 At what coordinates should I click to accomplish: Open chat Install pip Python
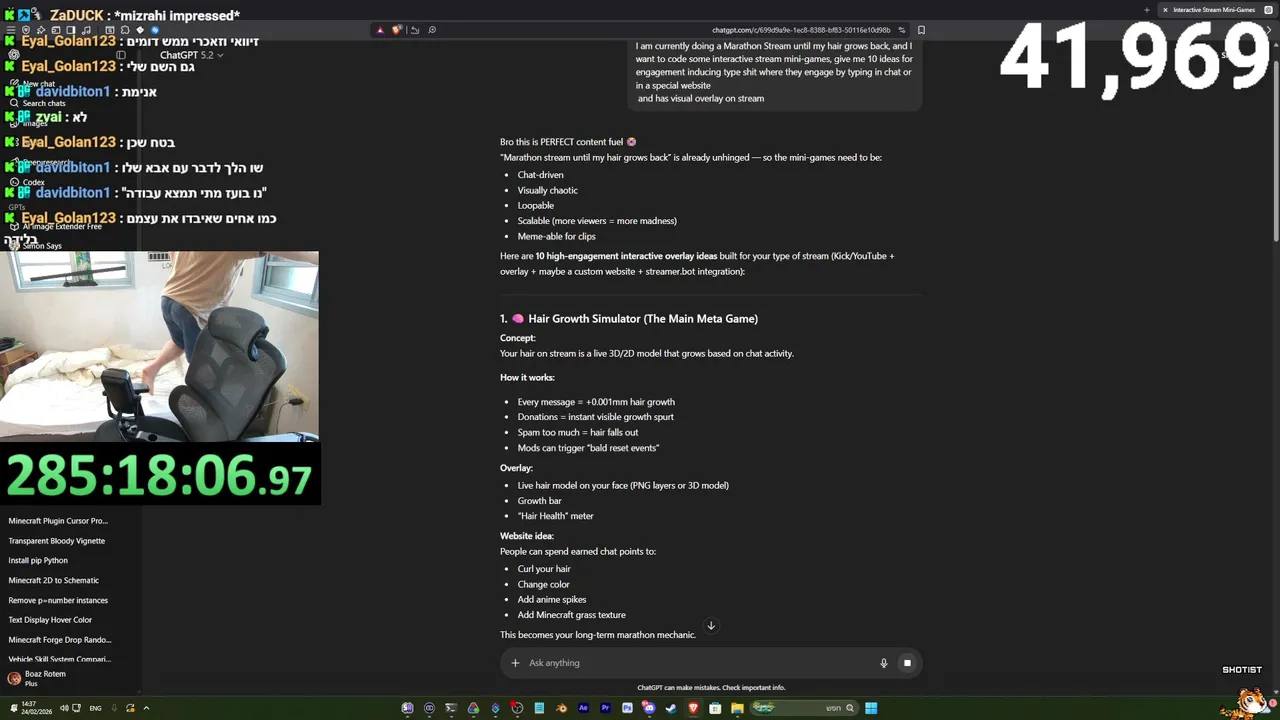coord(38,561)
